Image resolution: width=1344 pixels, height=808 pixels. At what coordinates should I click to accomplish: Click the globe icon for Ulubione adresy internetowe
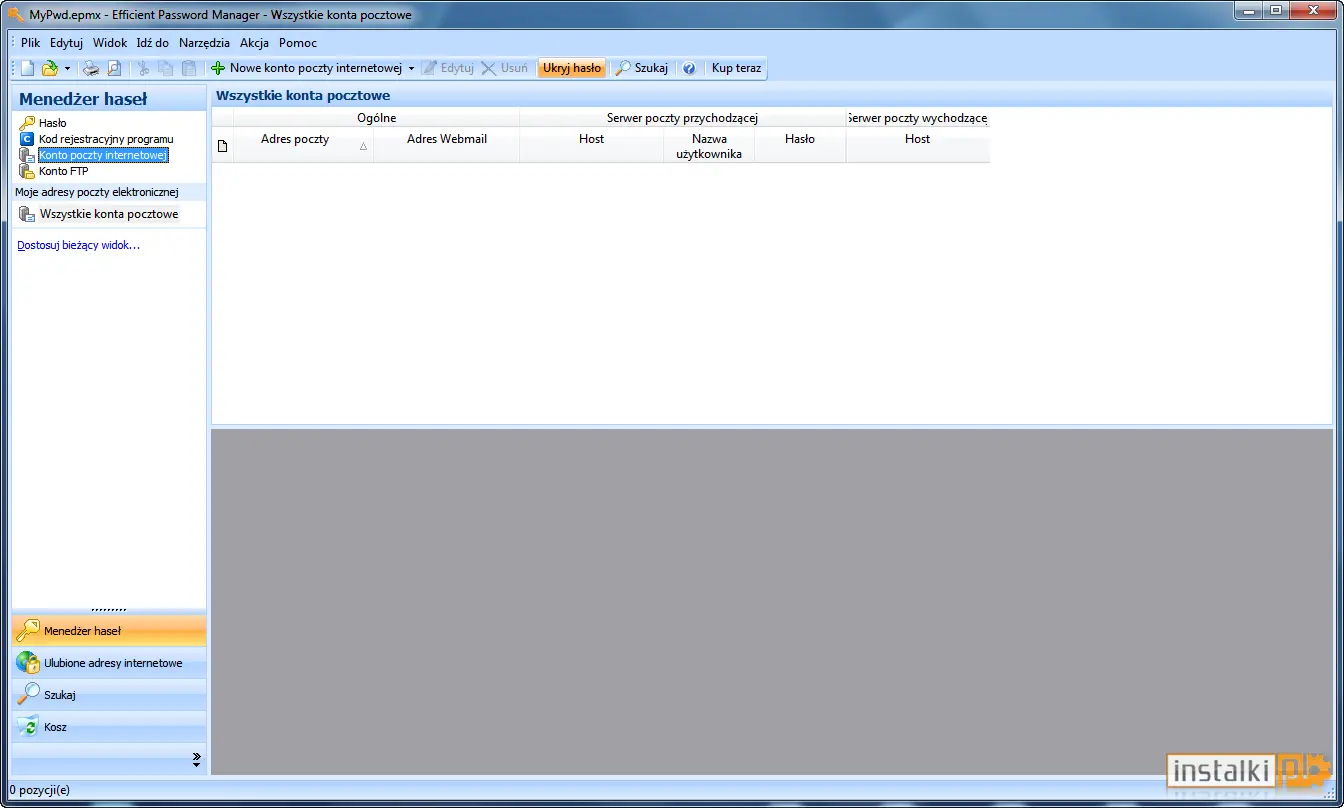[28, 663]
